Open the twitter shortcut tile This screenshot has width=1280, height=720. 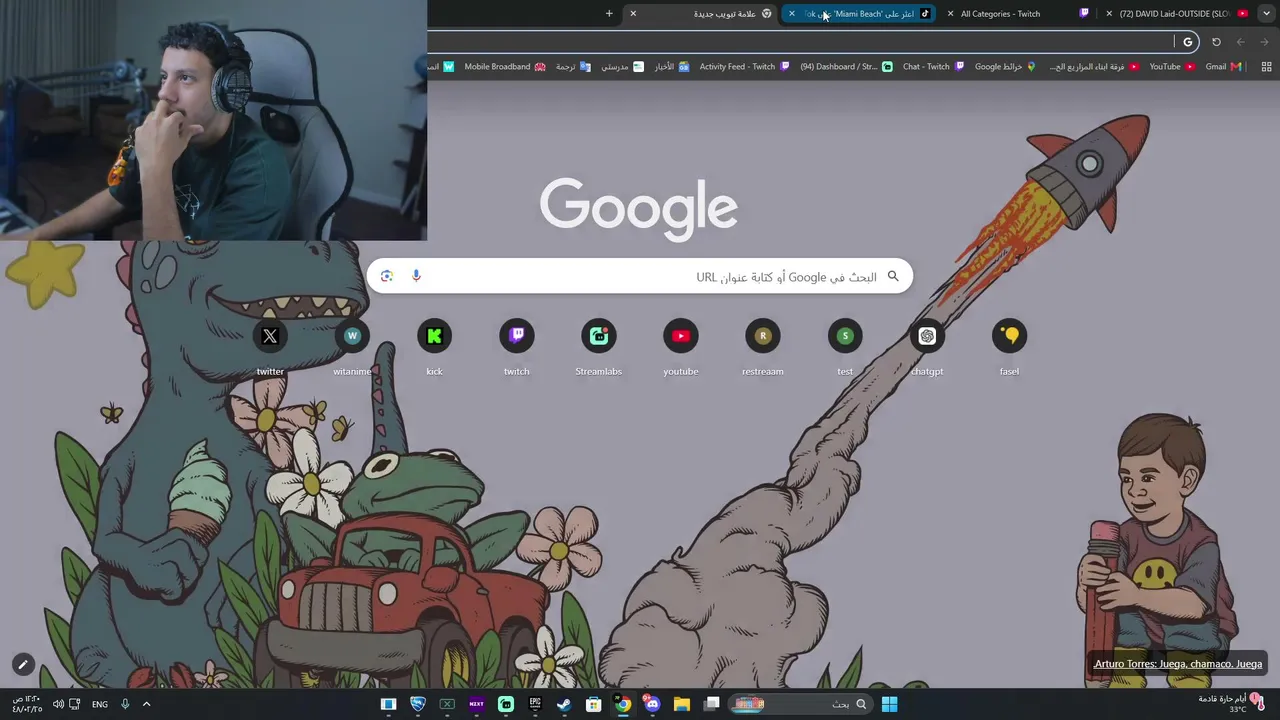pos(270,348)
